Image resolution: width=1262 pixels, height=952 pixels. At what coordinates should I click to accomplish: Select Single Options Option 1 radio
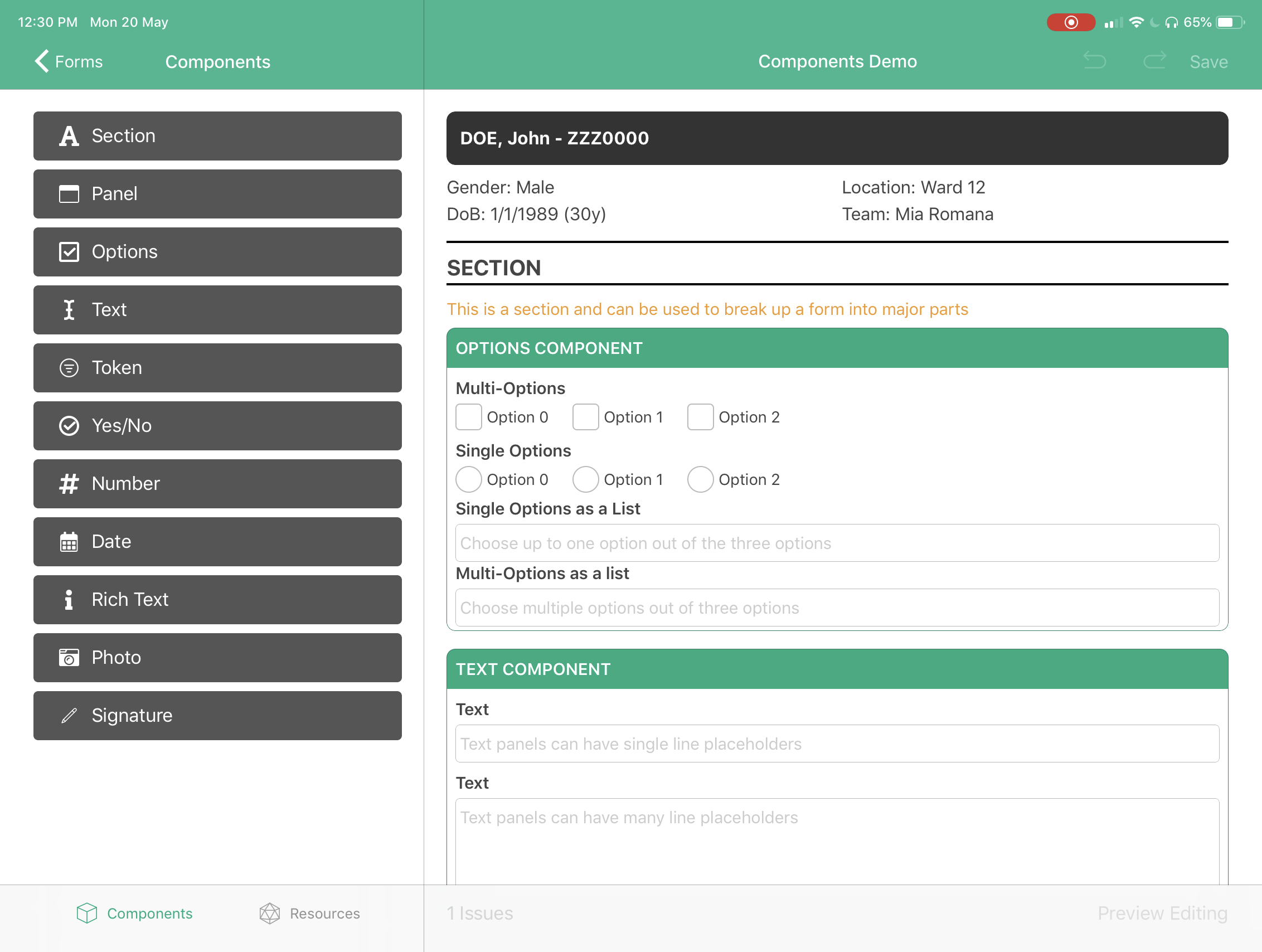[x=585, y=479]
